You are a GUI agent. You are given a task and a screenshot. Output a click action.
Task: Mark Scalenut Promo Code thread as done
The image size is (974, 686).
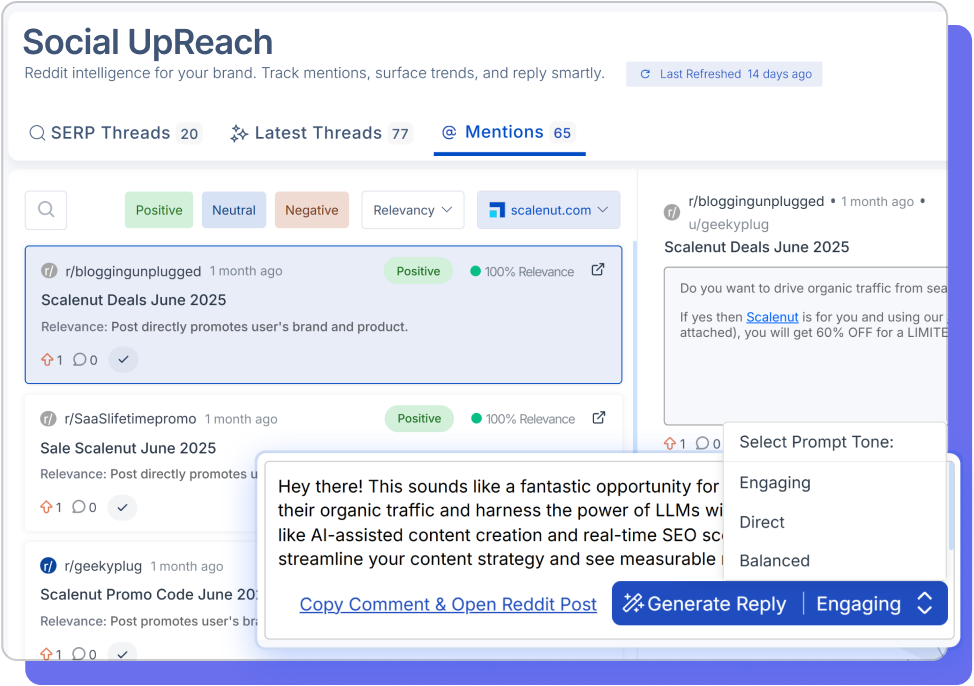122,652
